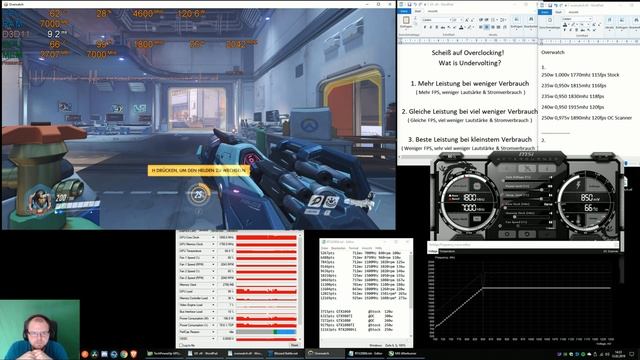640x360 pixels.
Task: Open the GPU Memory Clock sensor dropdown
Action: point(213,244)
